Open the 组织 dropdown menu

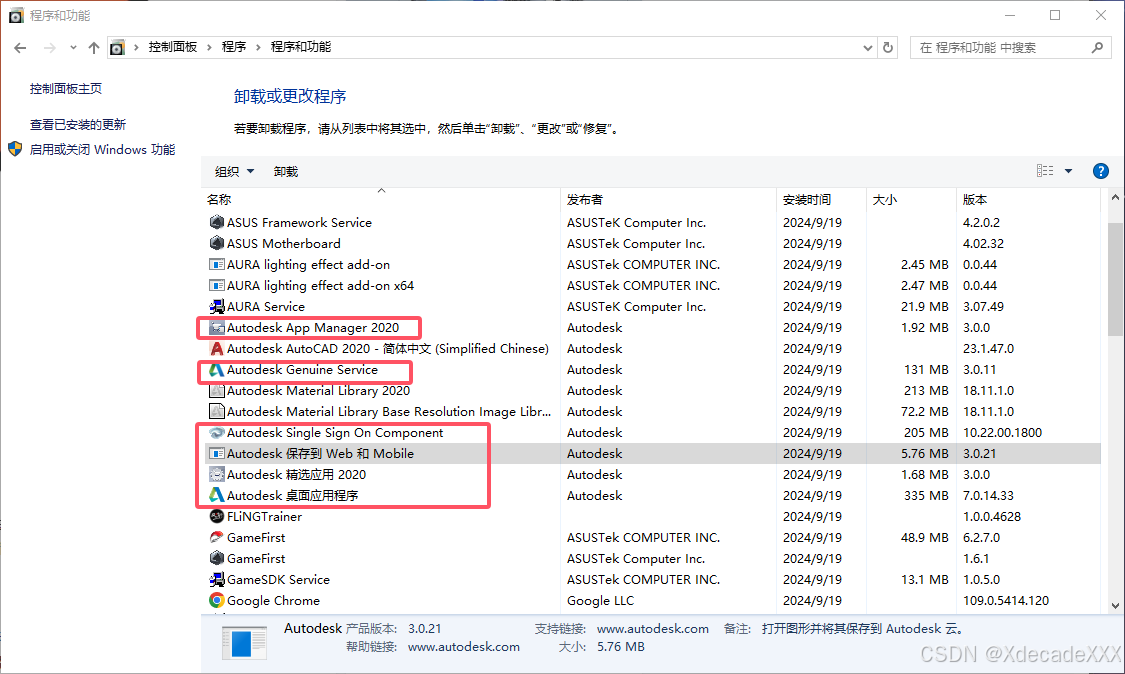tap(235, 172)
